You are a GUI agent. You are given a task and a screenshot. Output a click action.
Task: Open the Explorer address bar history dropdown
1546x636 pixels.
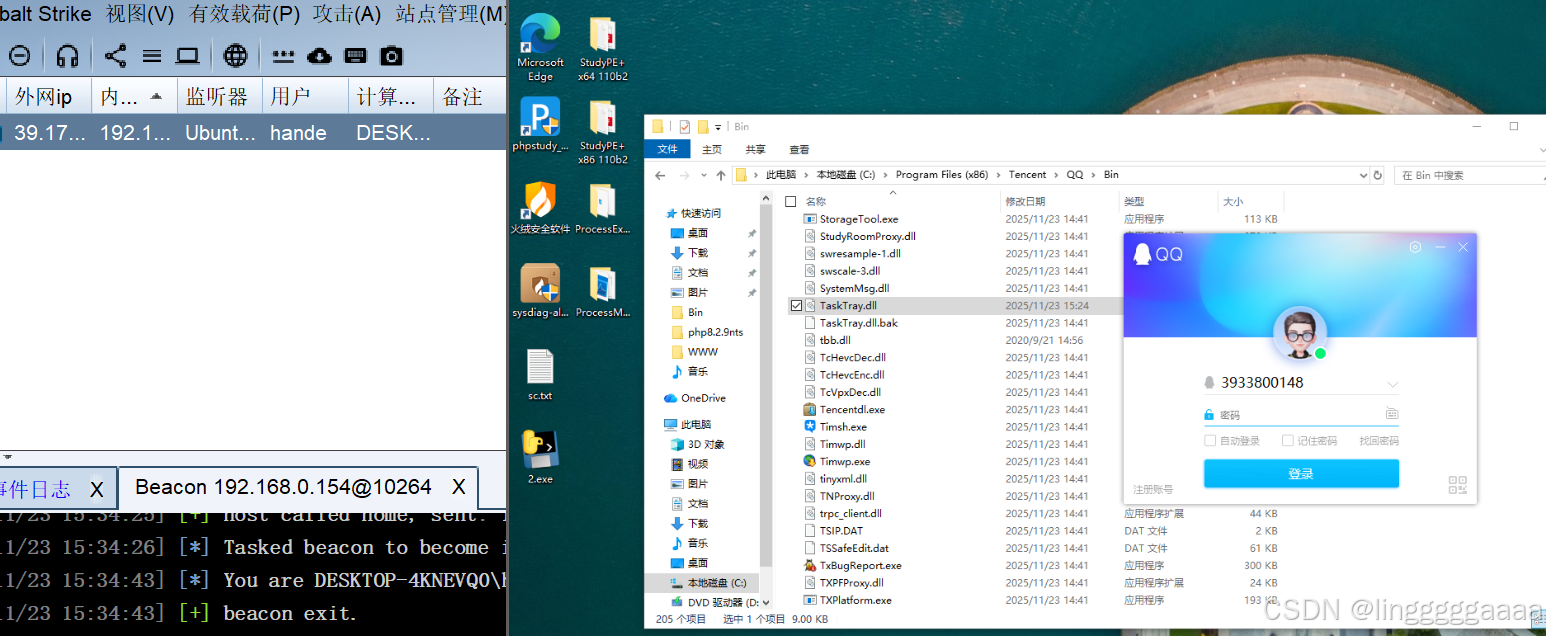[1363, 175]
